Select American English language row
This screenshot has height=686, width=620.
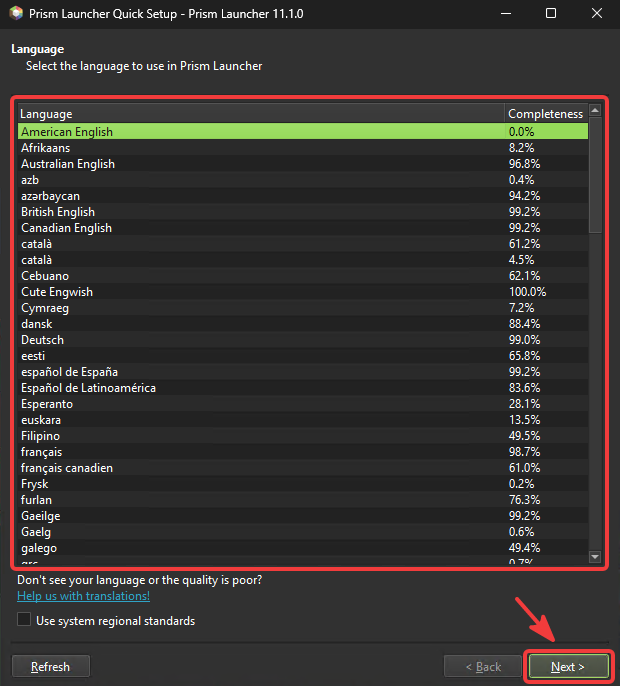click(x=303, y=132)
